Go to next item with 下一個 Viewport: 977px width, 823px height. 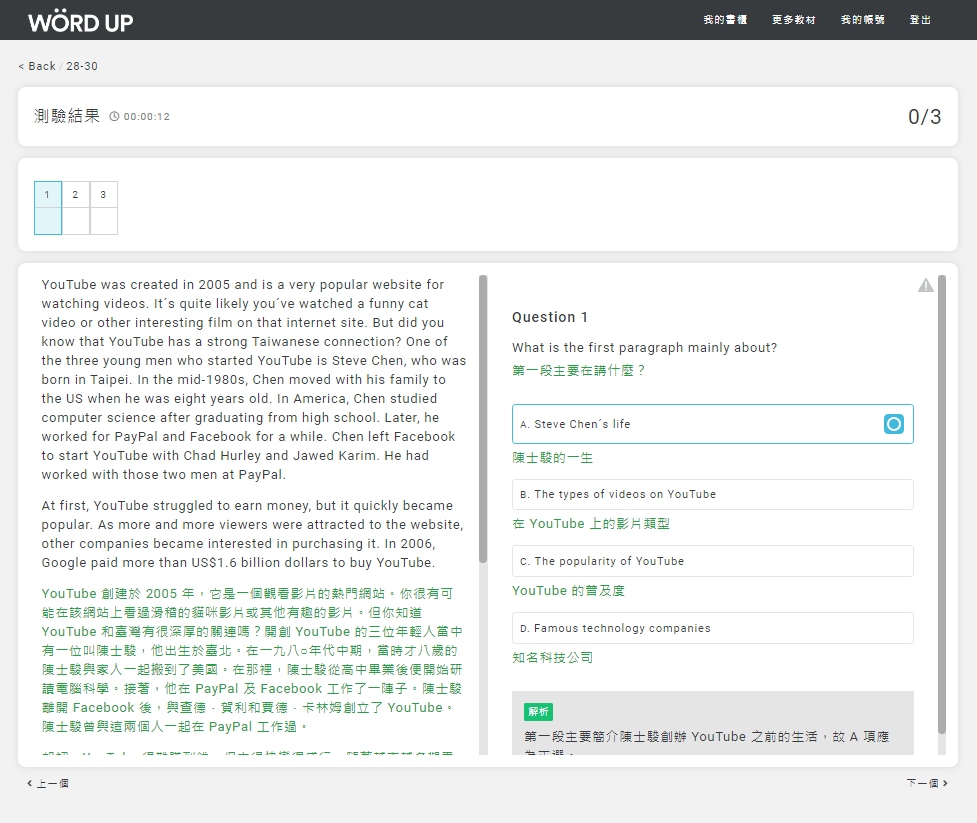[x=927, y=783]
